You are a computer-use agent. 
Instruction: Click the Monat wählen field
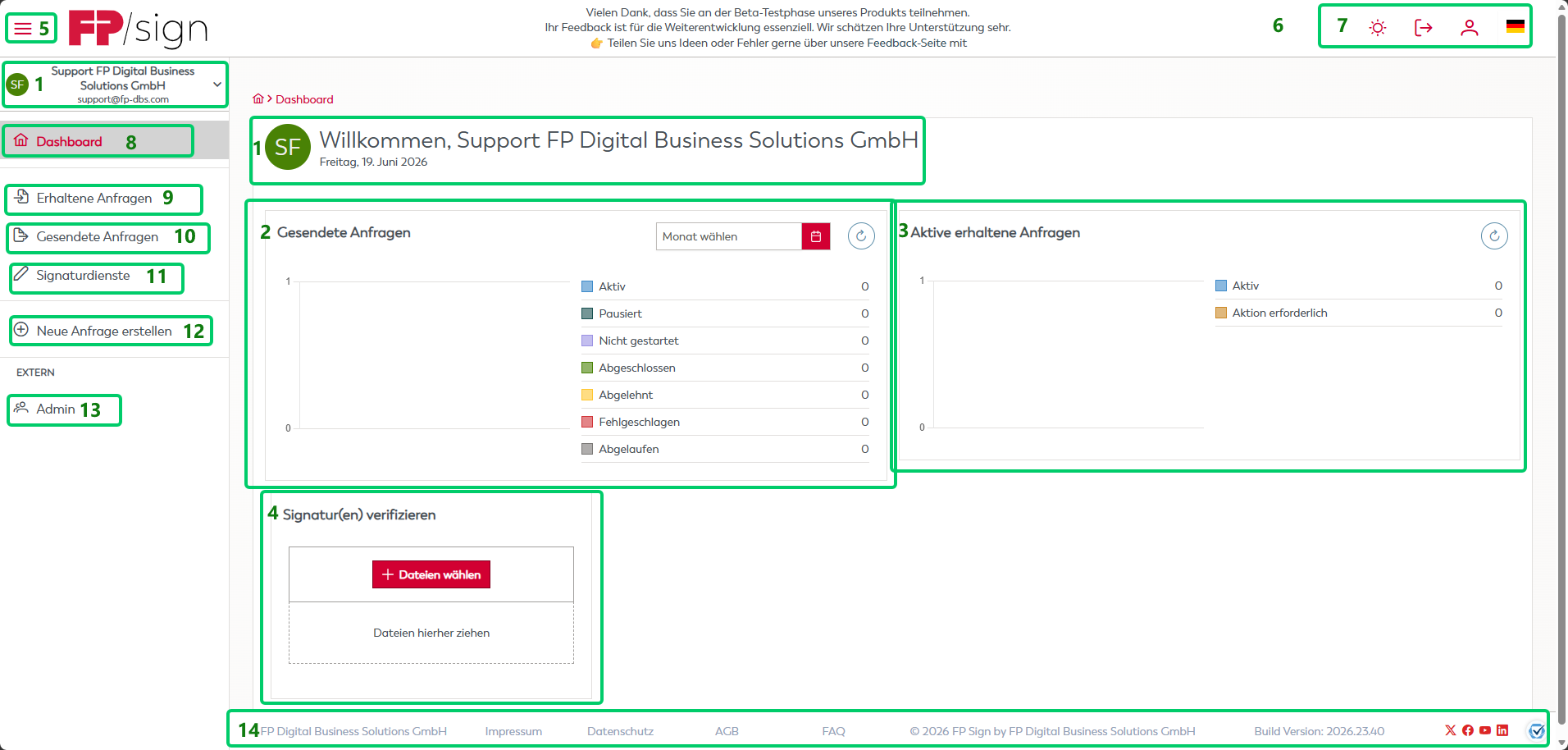(x=729, y=236)
